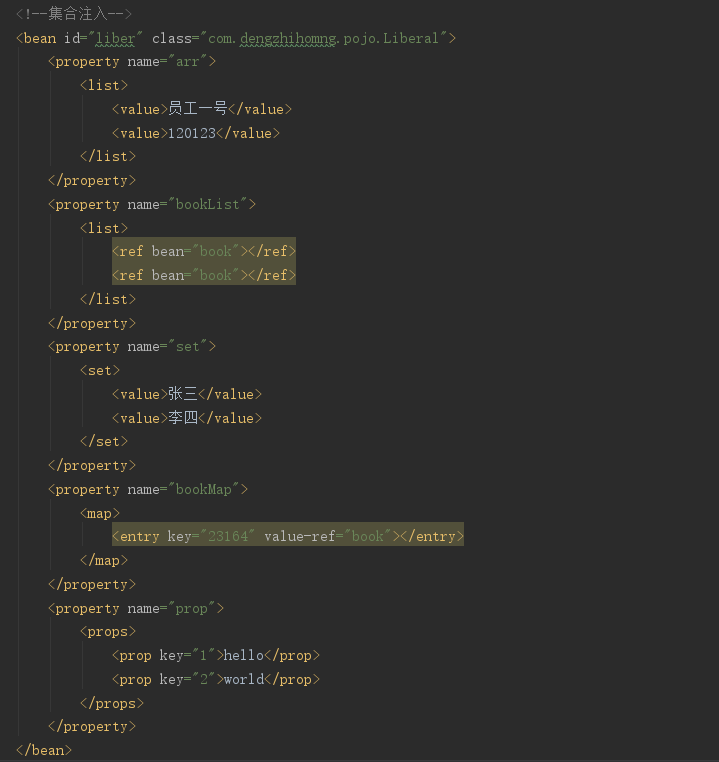The width and height of the screenshot is (719, 762).
Task: Click the value text 员工一号
Action: coord(198,109)
